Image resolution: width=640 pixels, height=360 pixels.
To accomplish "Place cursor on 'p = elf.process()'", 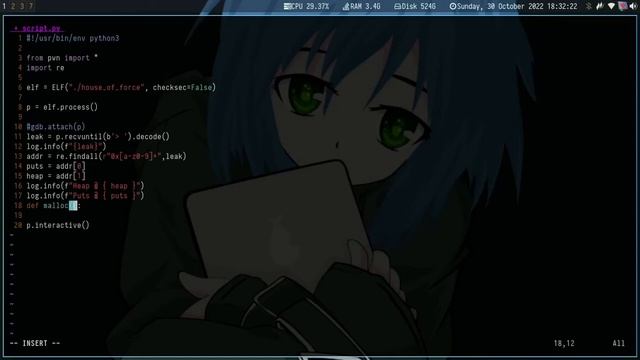I will (x=62, y=107).
